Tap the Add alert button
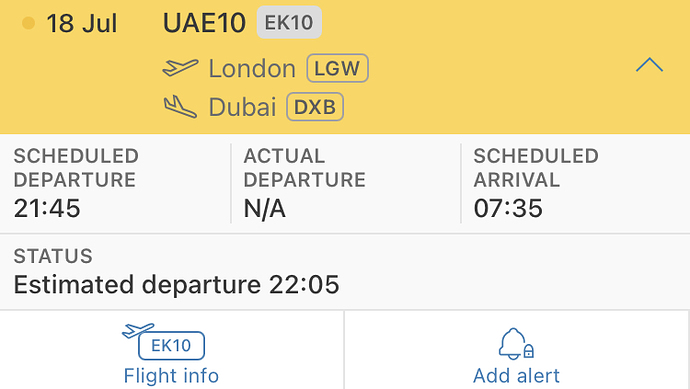The image size is (690, 389). point(517,350)
